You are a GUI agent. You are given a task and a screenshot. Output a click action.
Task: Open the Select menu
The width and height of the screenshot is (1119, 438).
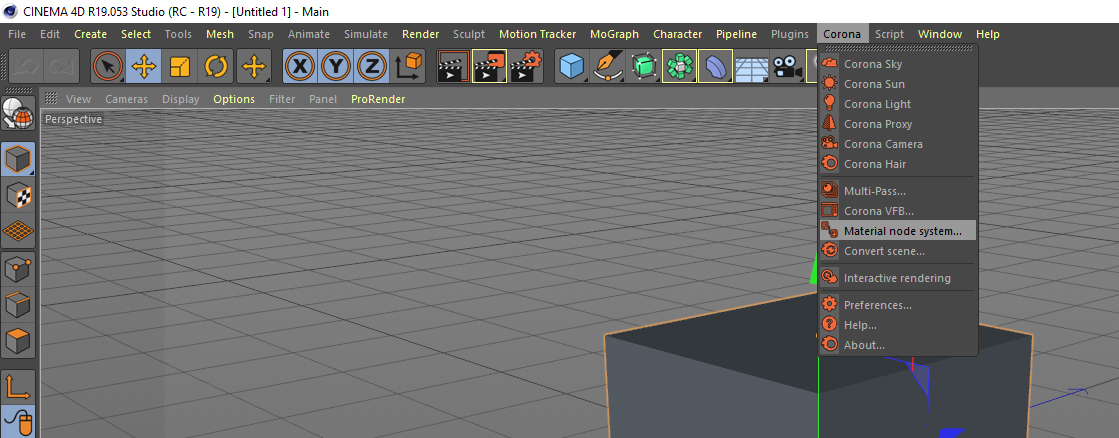pyautogui.click(x=136, y=34)
